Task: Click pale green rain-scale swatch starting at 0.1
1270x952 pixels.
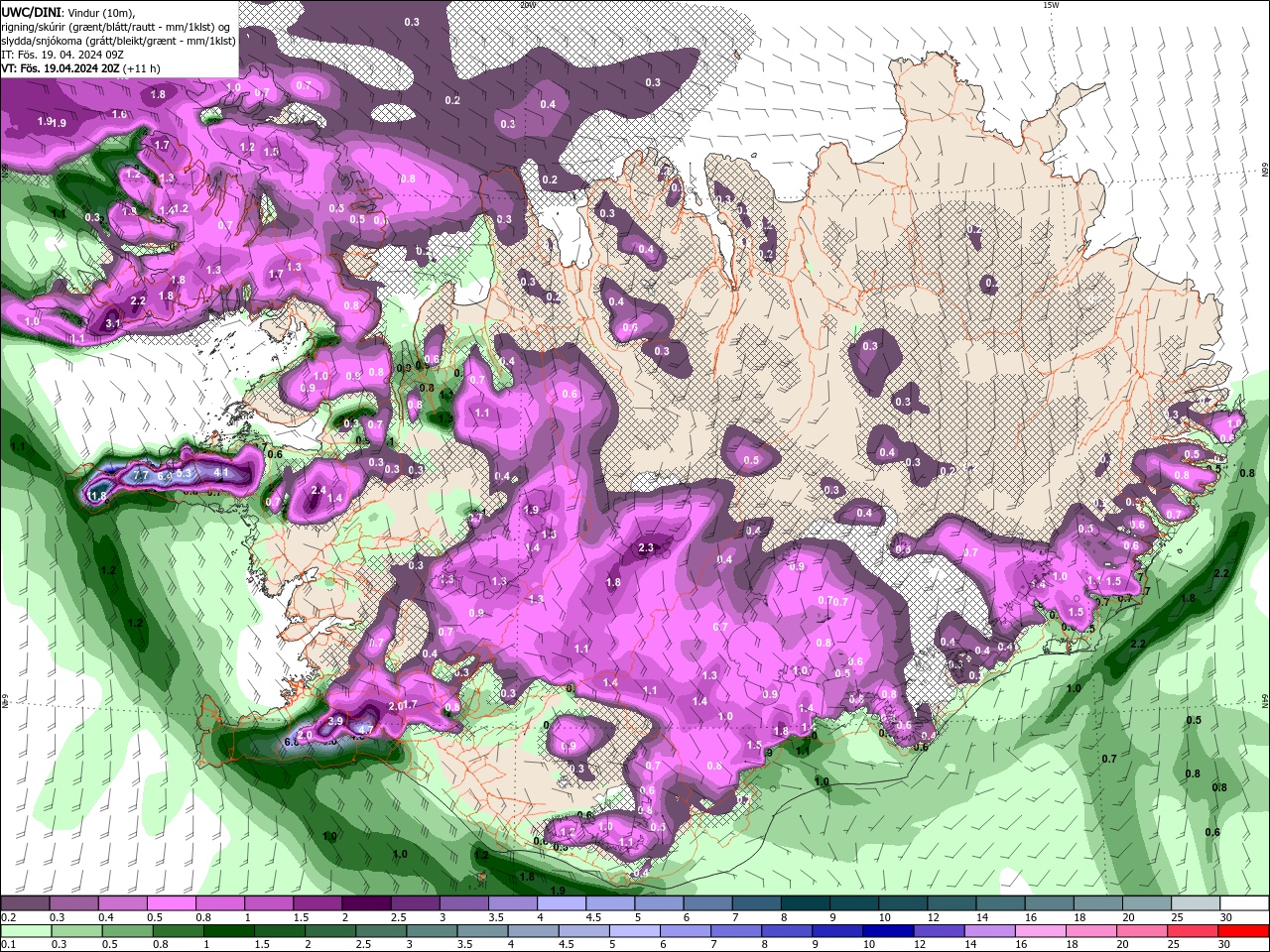Action: (x=25, y=931)
